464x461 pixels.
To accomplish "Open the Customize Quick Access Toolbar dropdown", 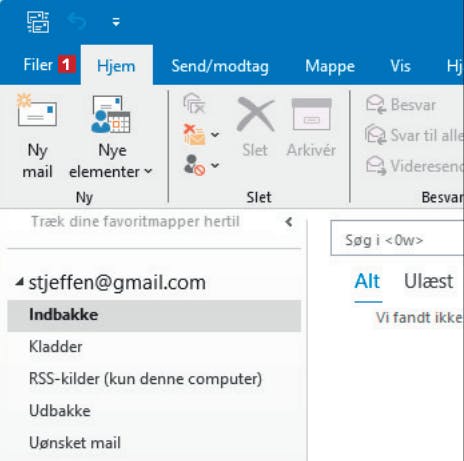I will pos(116,22).
